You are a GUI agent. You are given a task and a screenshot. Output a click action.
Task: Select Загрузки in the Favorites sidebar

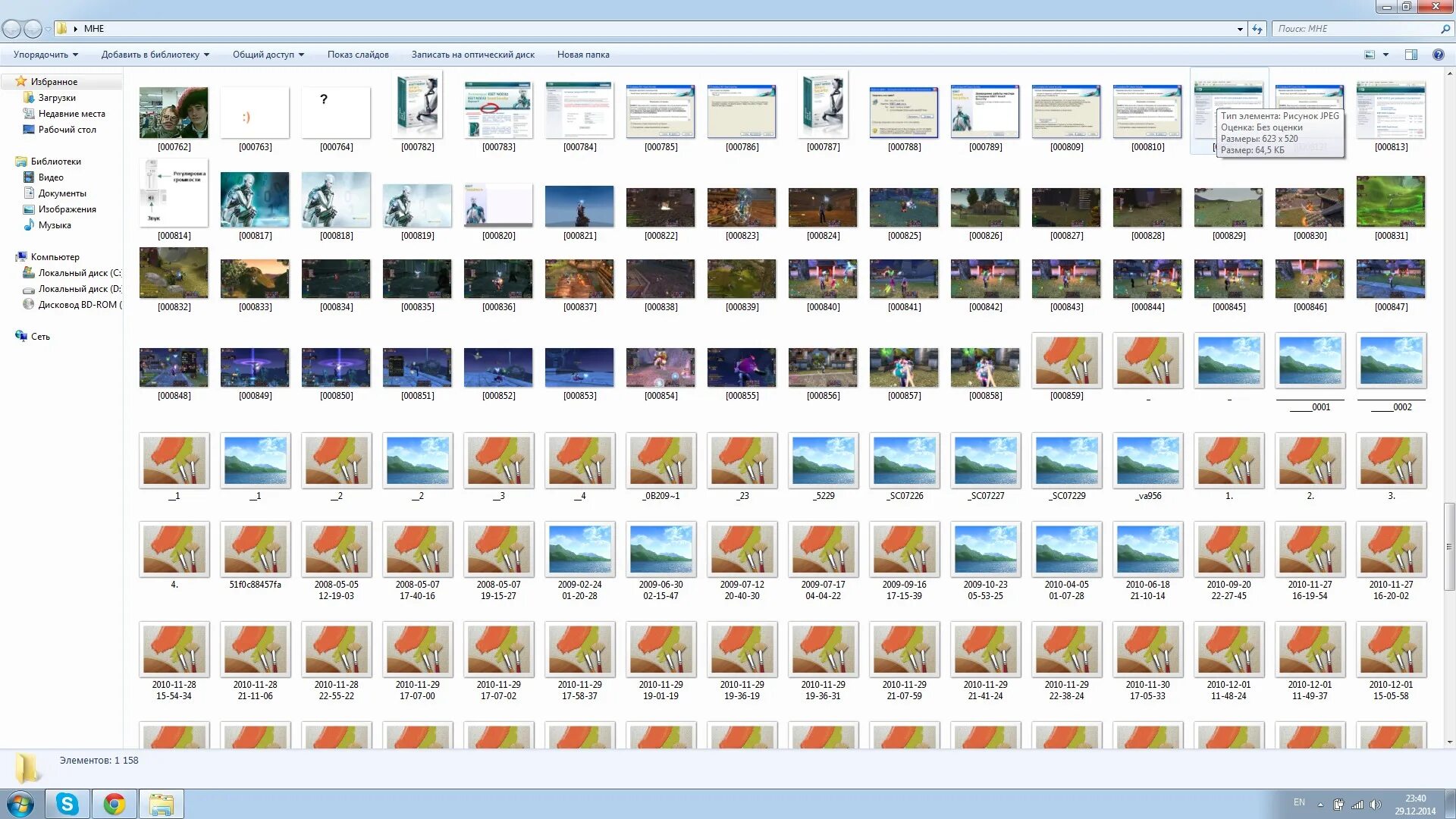57,98
